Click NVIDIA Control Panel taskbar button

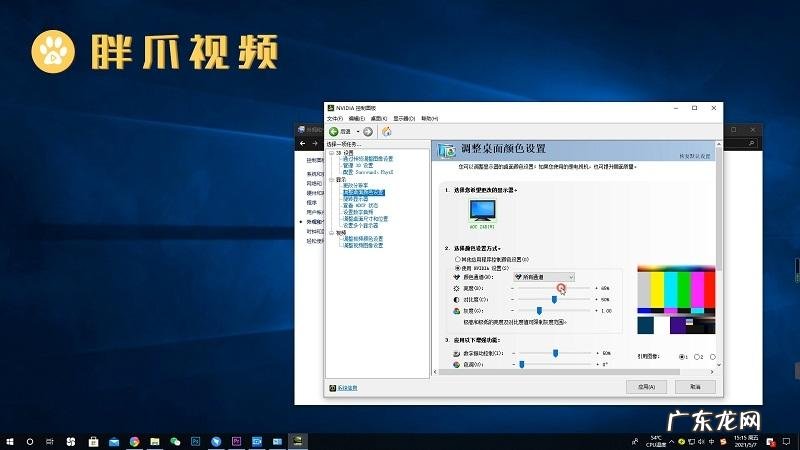(297, 441)
